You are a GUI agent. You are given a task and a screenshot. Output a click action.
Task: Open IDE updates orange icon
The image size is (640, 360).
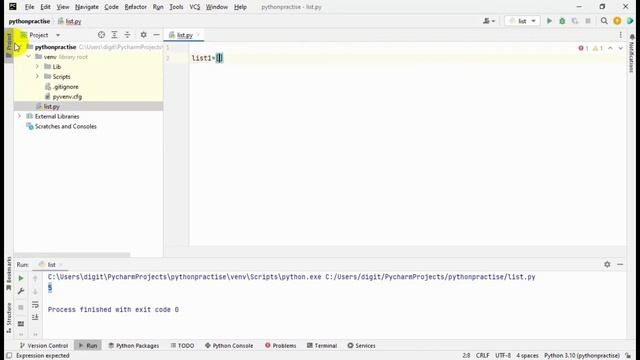(617, 21)
